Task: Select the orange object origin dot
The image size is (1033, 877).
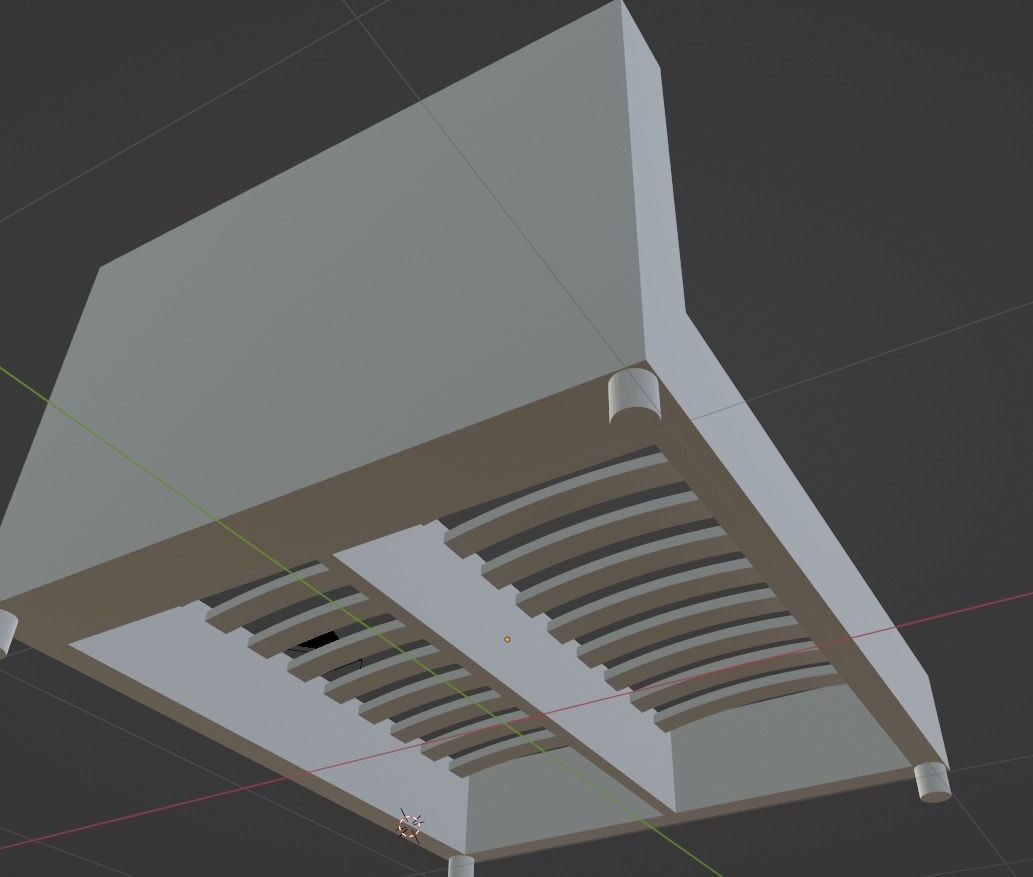Action: point(507,639)
